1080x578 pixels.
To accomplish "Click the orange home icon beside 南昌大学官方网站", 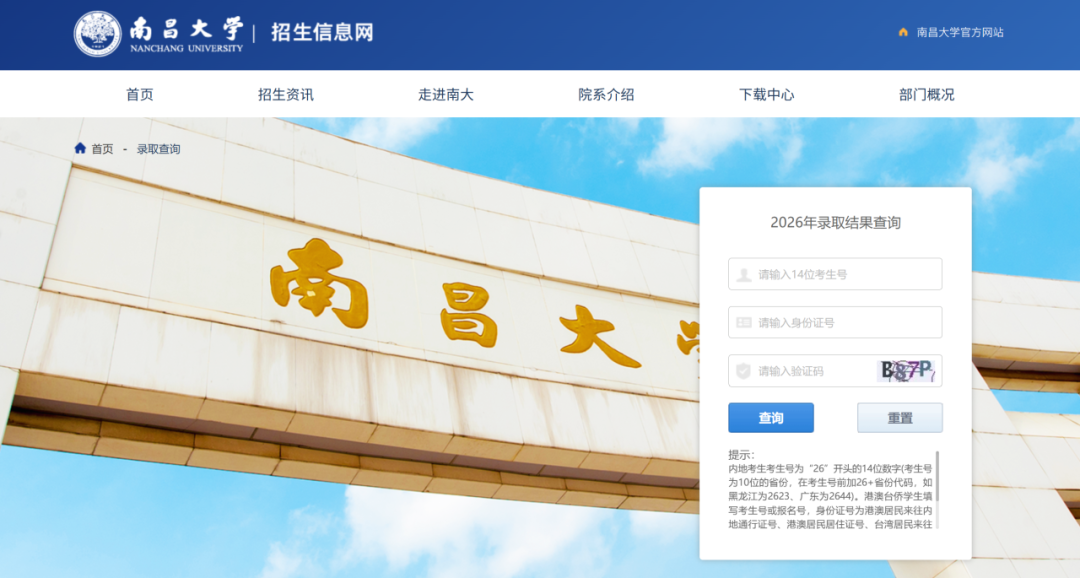I will pyautogui.click(x=903, y=32).
